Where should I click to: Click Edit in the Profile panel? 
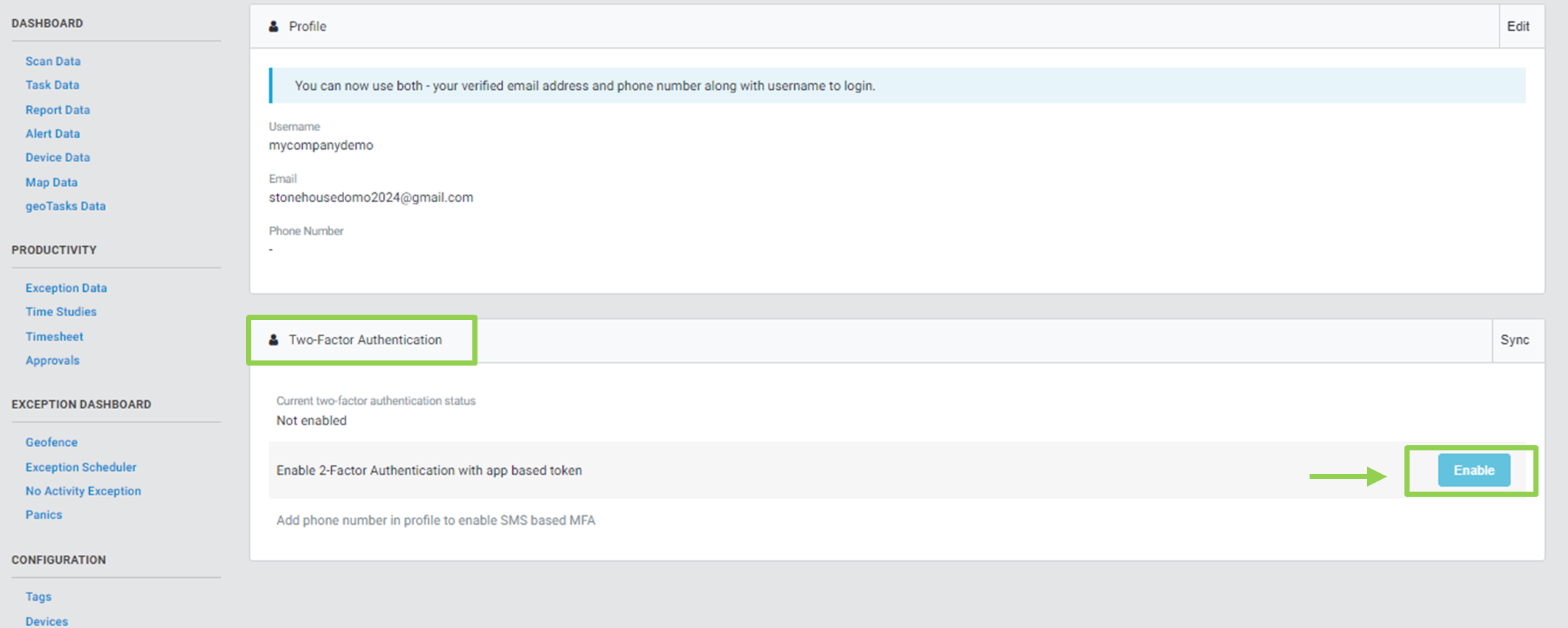(x=1517, y=27)
